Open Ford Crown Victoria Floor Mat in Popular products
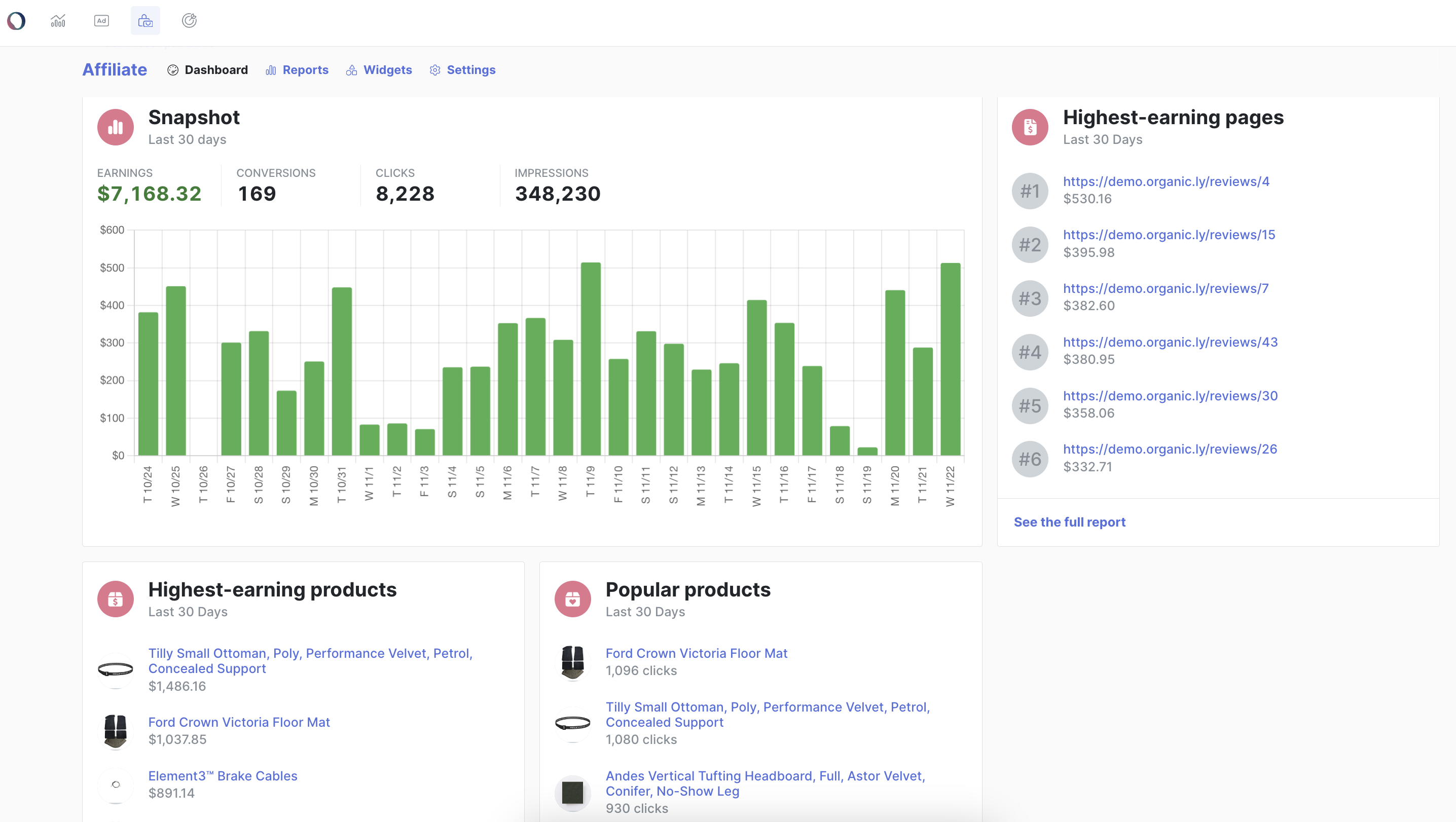This screenshot has width=1456, height=822. tap(697, 653)
